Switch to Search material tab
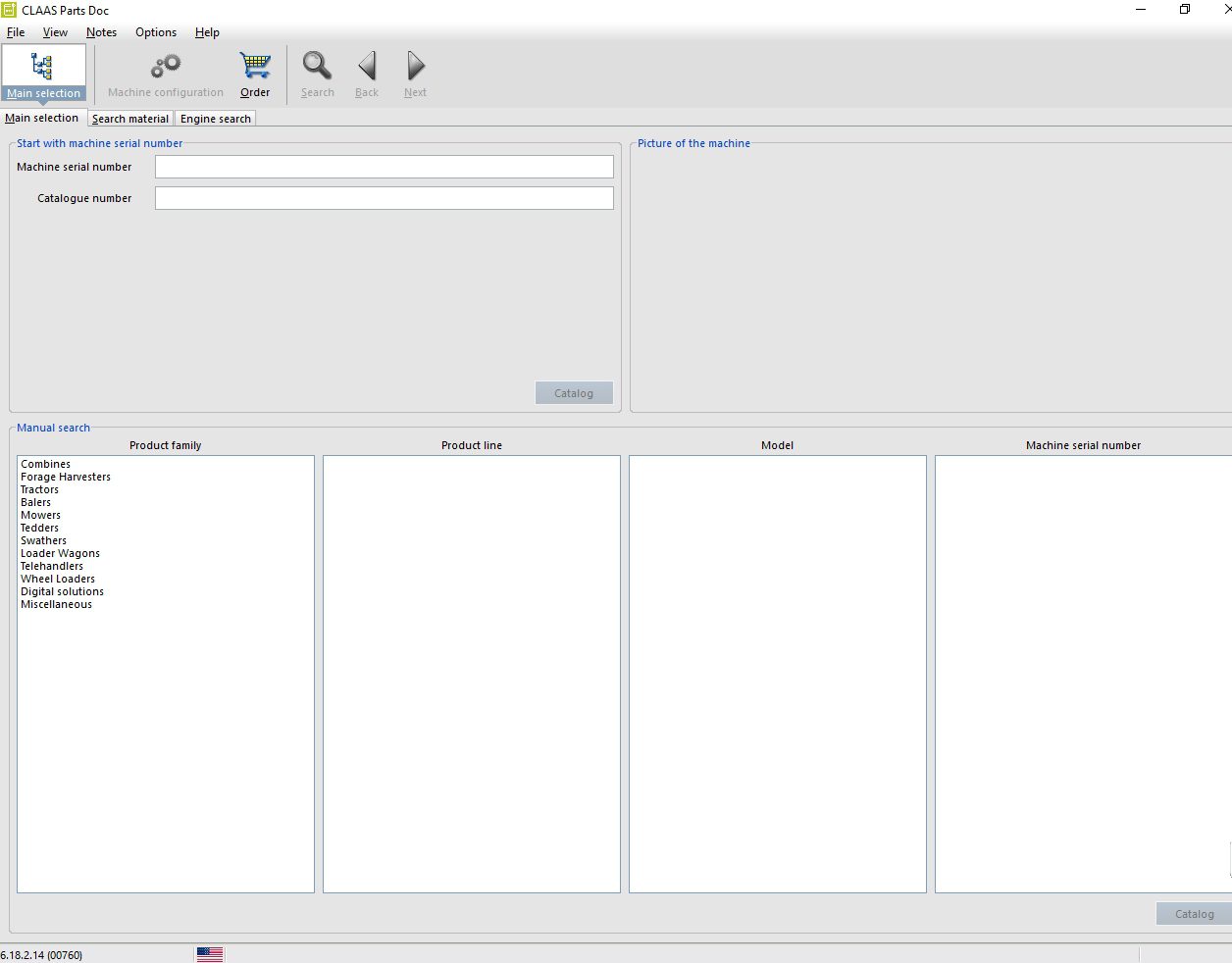Viewport: 1232px width, 963px height. [x=130, y=119]
